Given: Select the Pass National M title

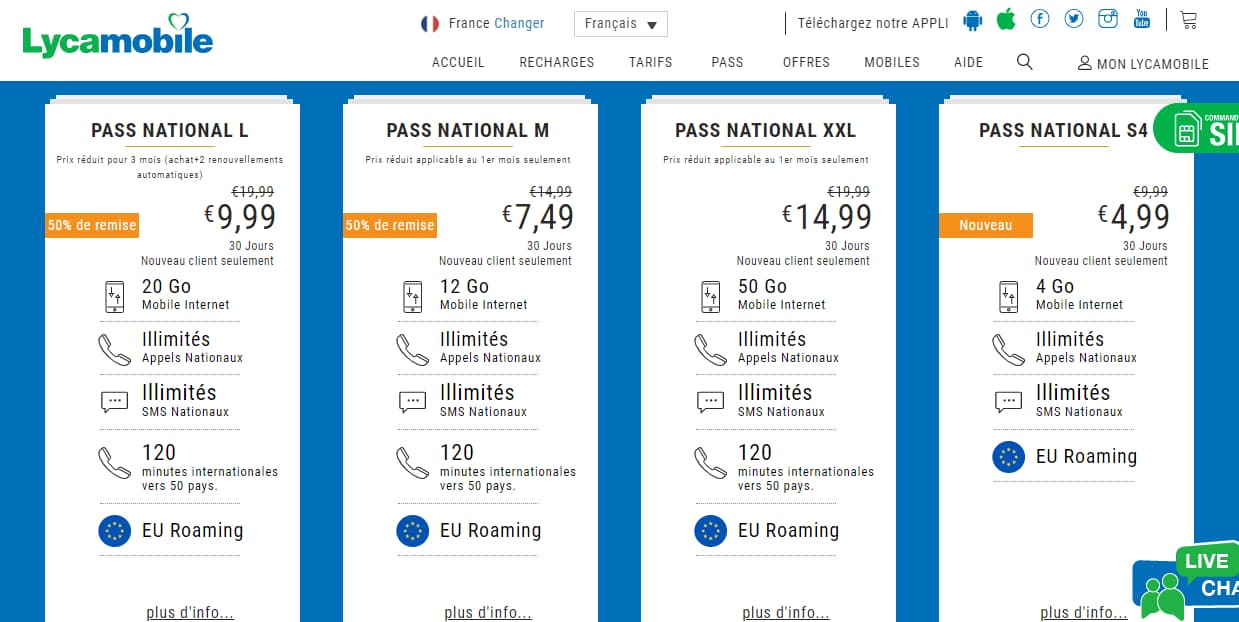Looking at the screenshot, I should (x=468, y=131).
